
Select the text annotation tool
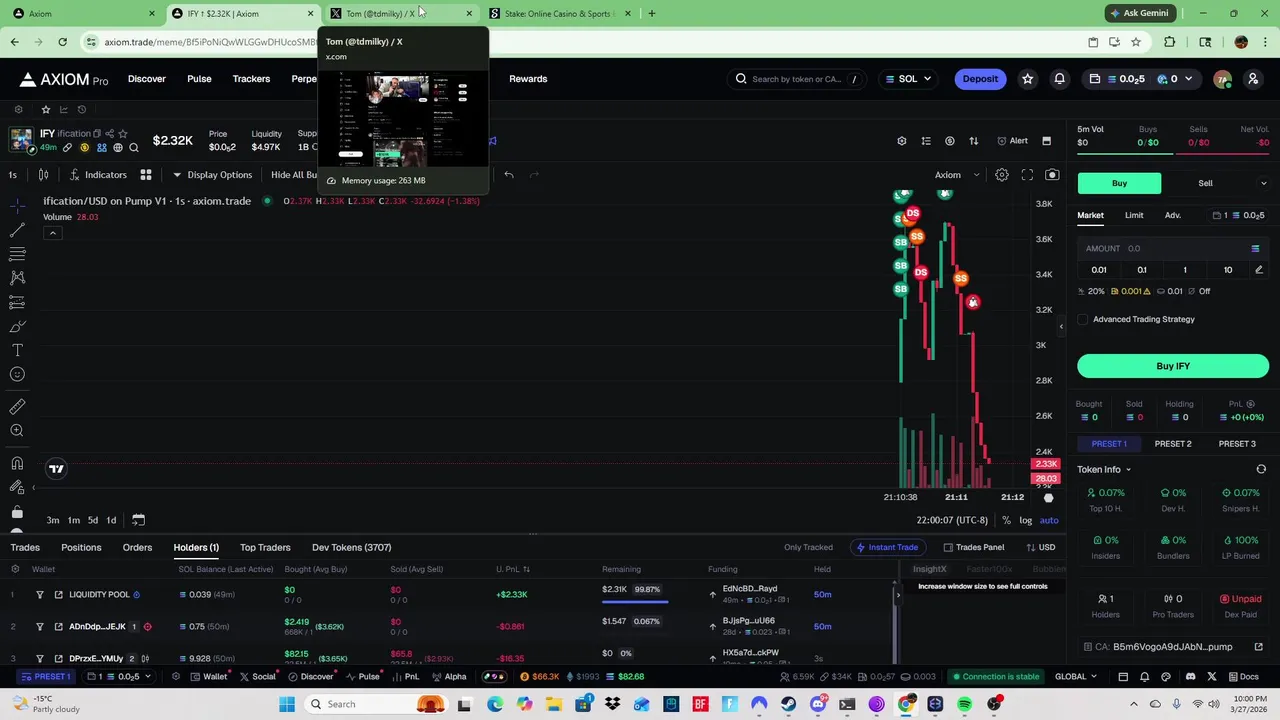pyautogui.click(x=17, y=350)
